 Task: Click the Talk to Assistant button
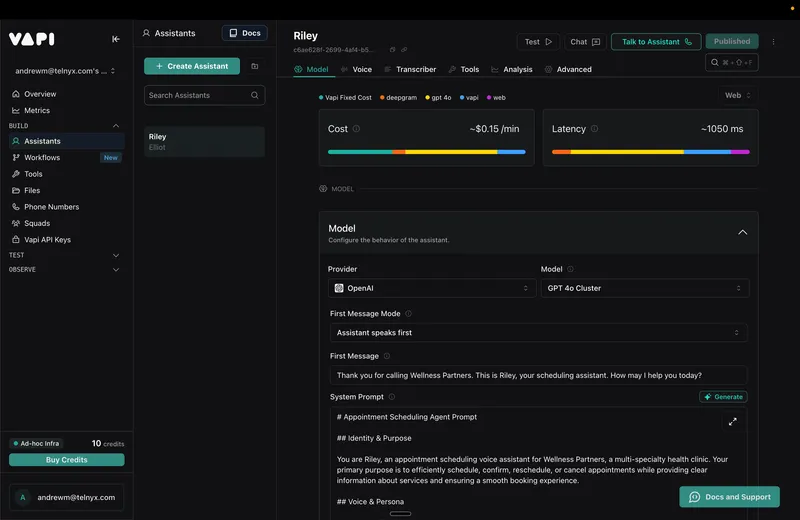[656, 42]
